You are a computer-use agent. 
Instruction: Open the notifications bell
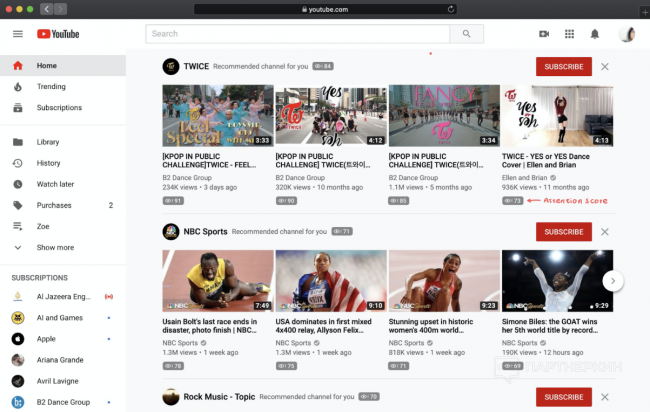coord(594,34)
